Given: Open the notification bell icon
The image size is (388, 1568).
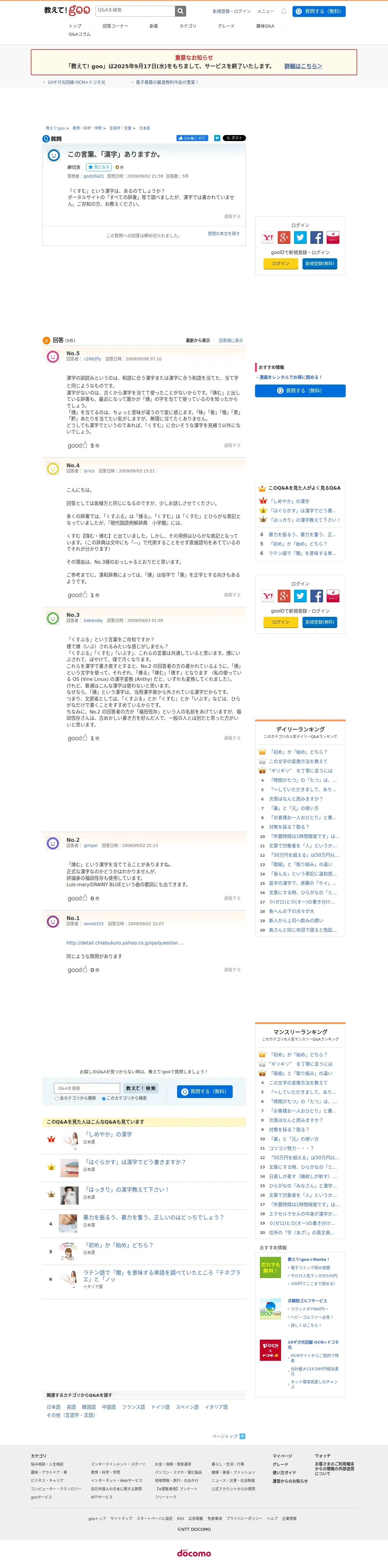Looking at the screenshot, I should pos(283,11).
